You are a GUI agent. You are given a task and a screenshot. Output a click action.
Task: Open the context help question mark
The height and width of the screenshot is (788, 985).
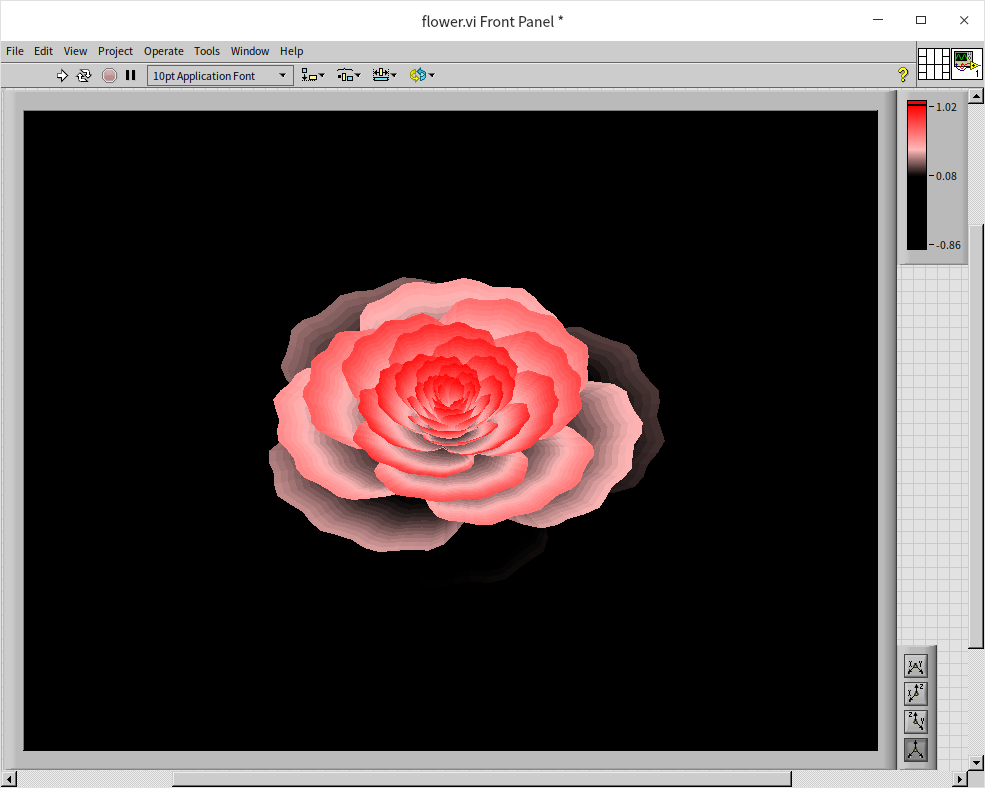[902, 75]
